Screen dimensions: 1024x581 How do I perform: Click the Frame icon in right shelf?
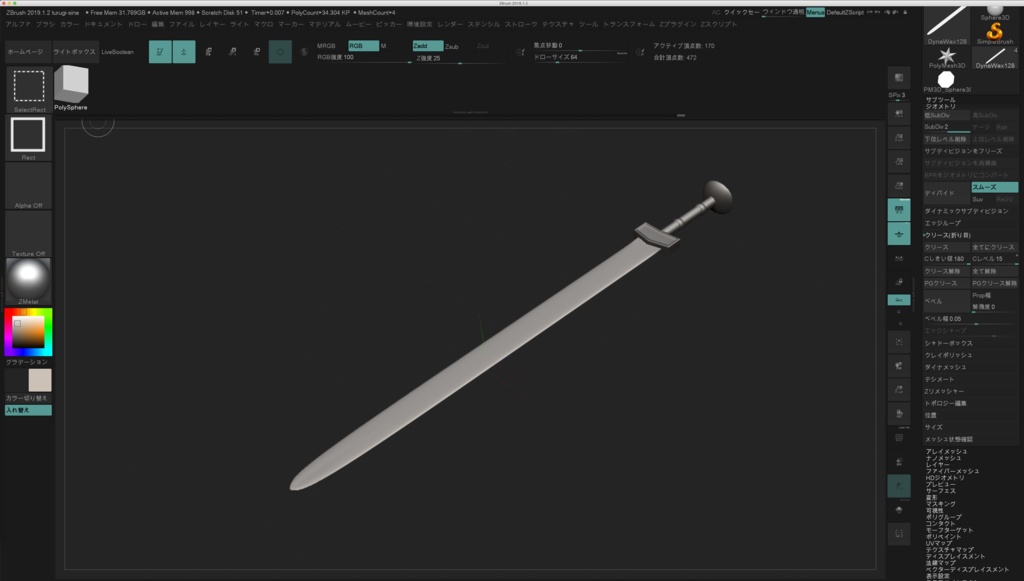(x=899, y=341)
